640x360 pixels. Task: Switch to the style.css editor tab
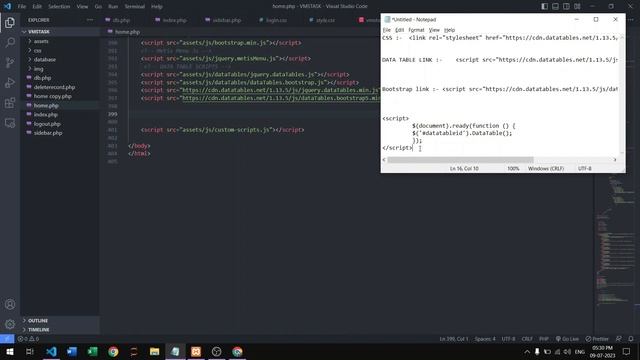pyautogui.click(x=325, y=20)
